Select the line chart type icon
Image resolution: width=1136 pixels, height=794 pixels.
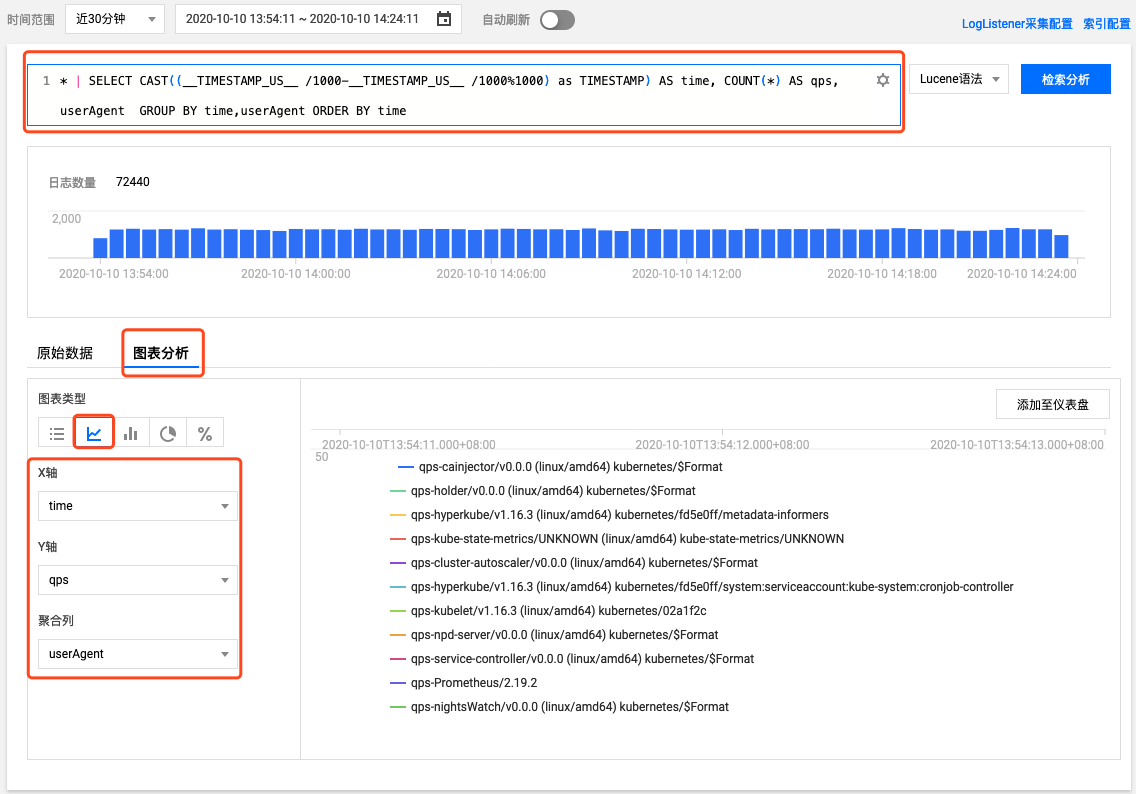click(x=94, y=433)
